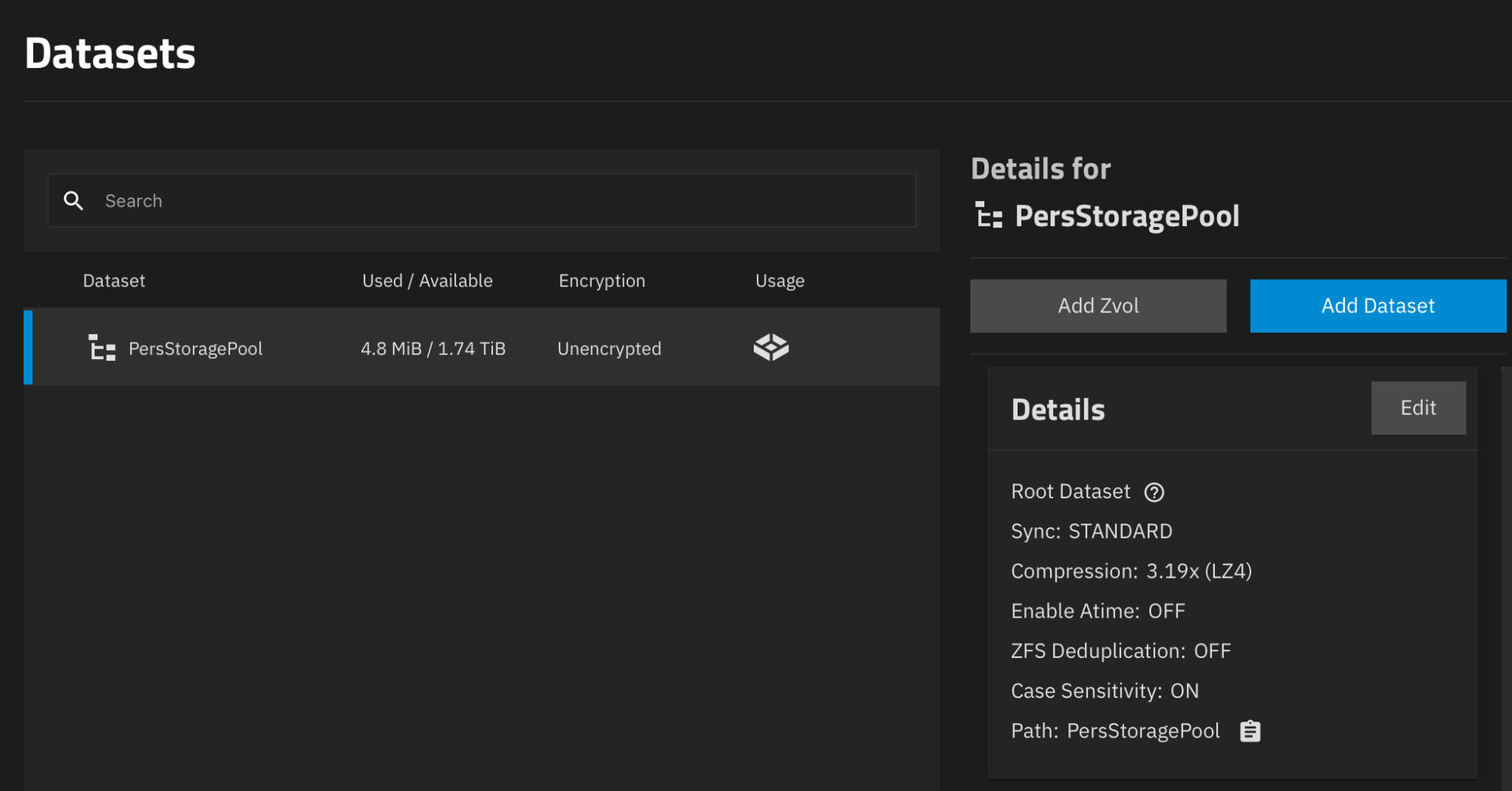1512x791 pixels.
Task: Click the Unencrypted status in the row
Action: (609, 349)
